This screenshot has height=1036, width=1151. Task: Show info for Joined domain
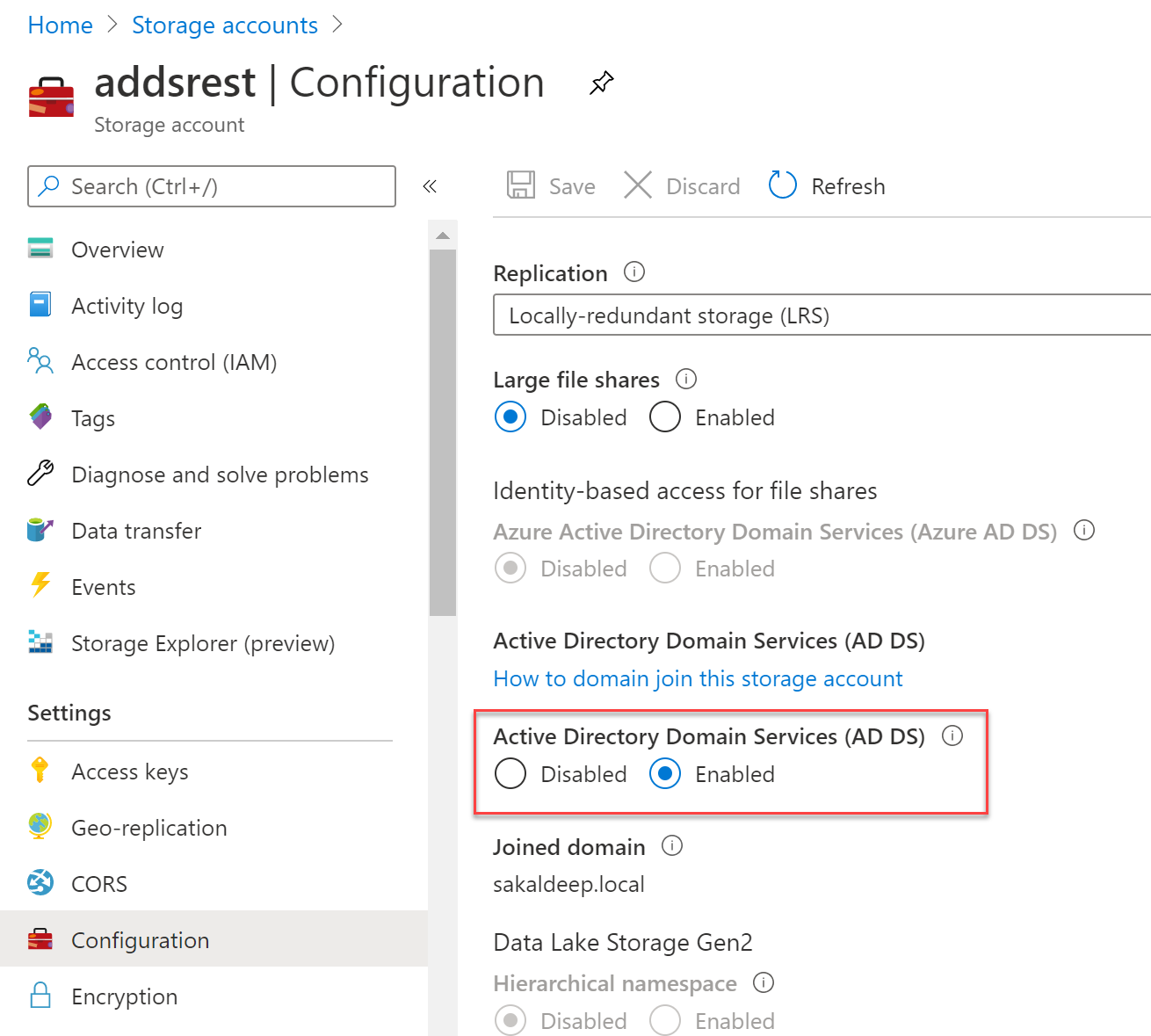pyautogui.click(x=672, y=845)
